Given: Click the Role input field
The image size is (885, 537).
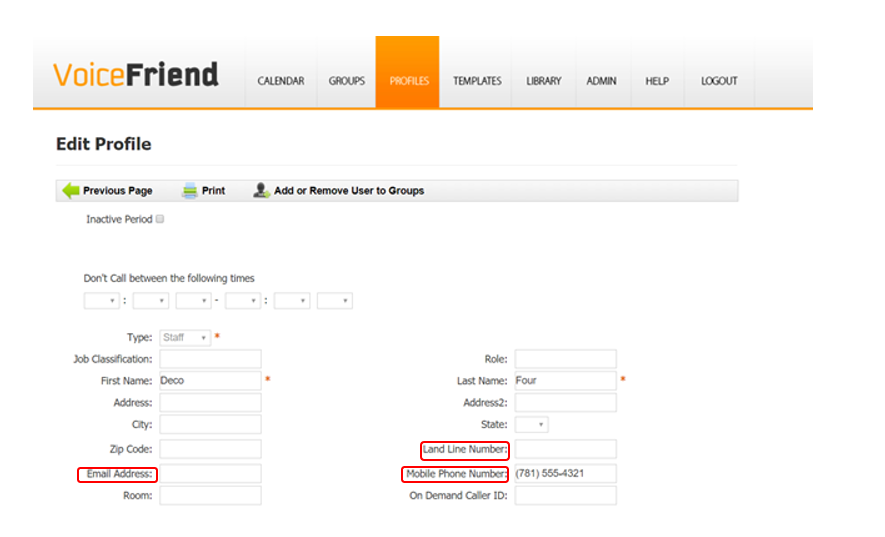Looking at the screenshot, I should [x=566, y=359].
